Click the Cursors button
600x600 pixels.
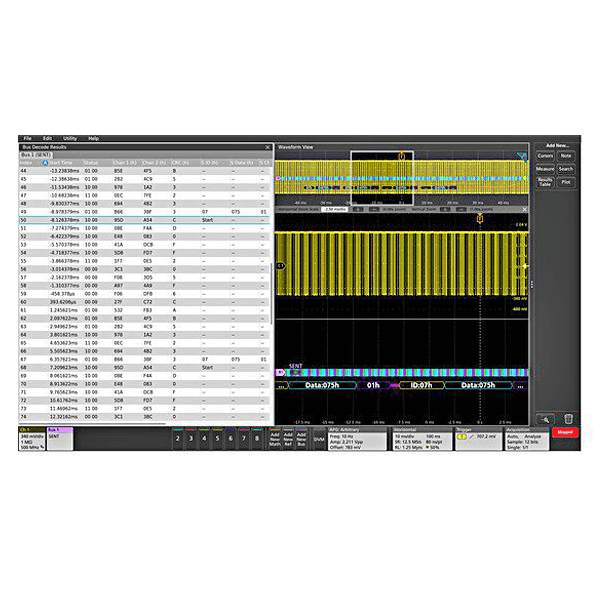pos(545,156)
